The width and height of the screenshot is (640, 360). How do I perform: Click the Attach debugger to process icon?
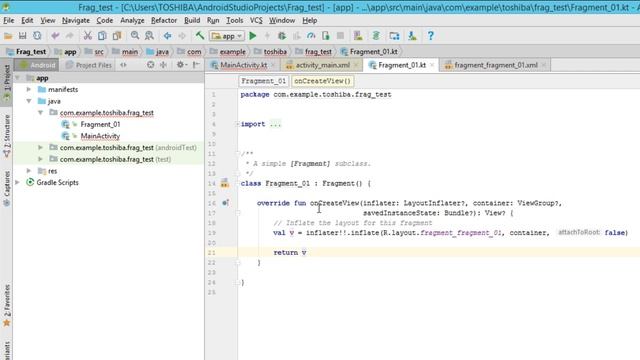[326, 36]
